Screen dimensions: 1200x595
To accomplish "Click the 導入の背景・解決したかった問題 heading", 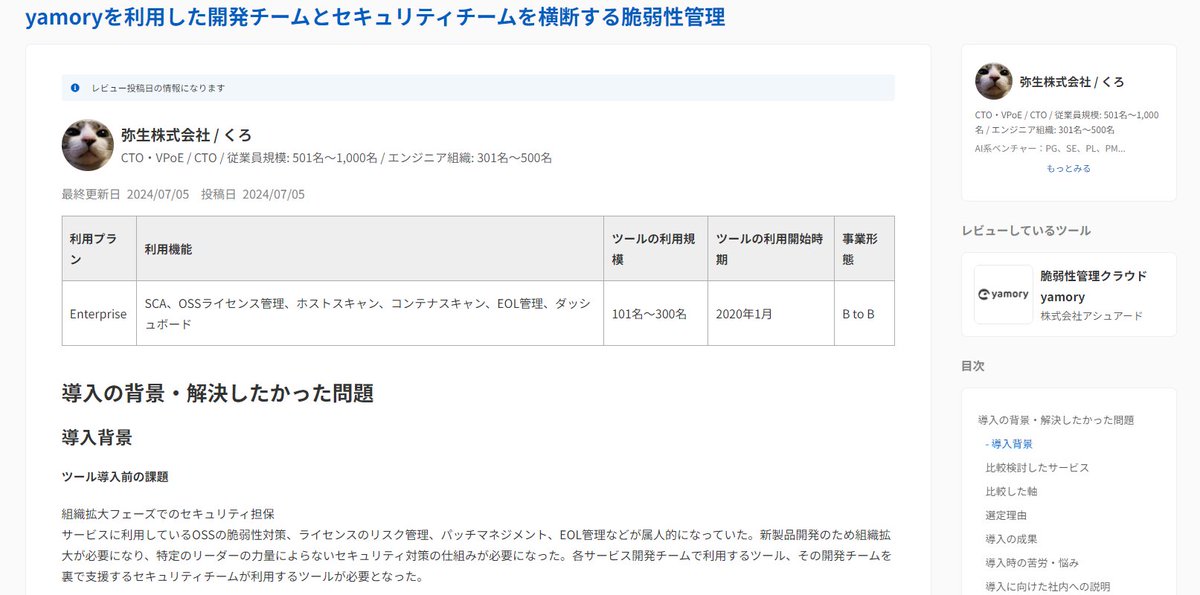I will 218,393.
